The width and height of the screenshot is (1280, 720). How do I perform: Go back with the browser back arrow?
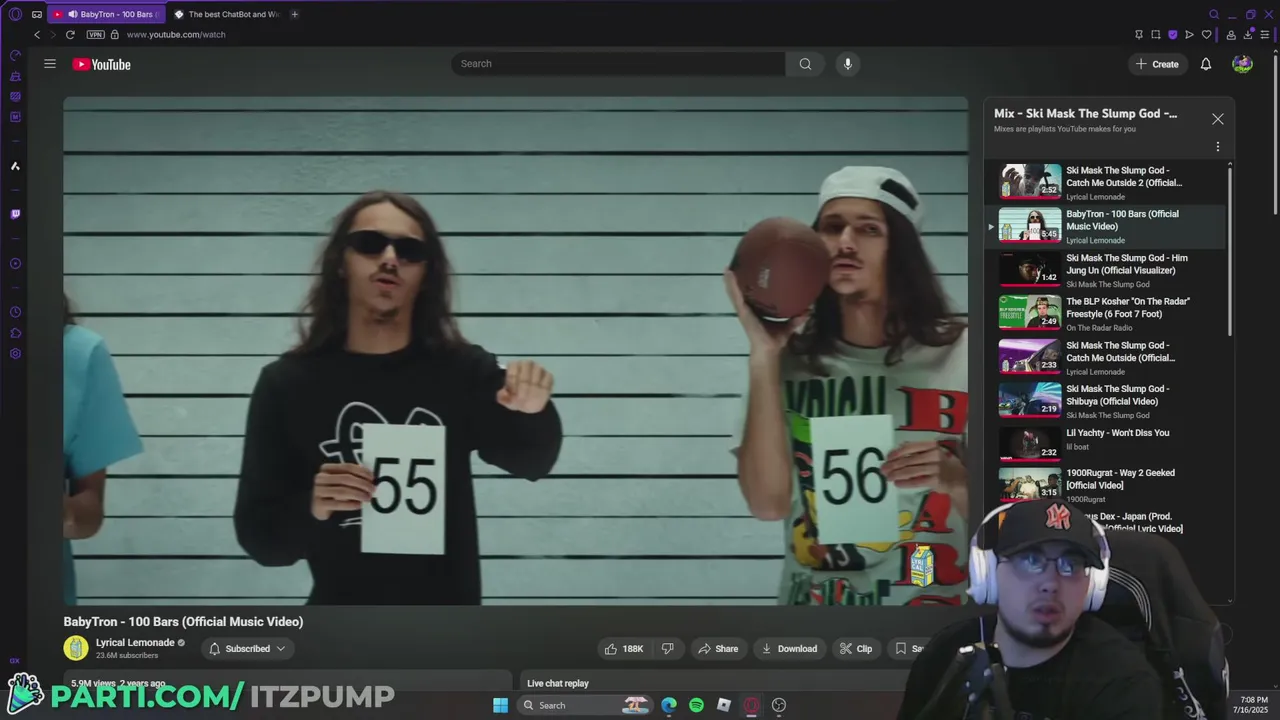pyautogui.click(x=37, y=34)
